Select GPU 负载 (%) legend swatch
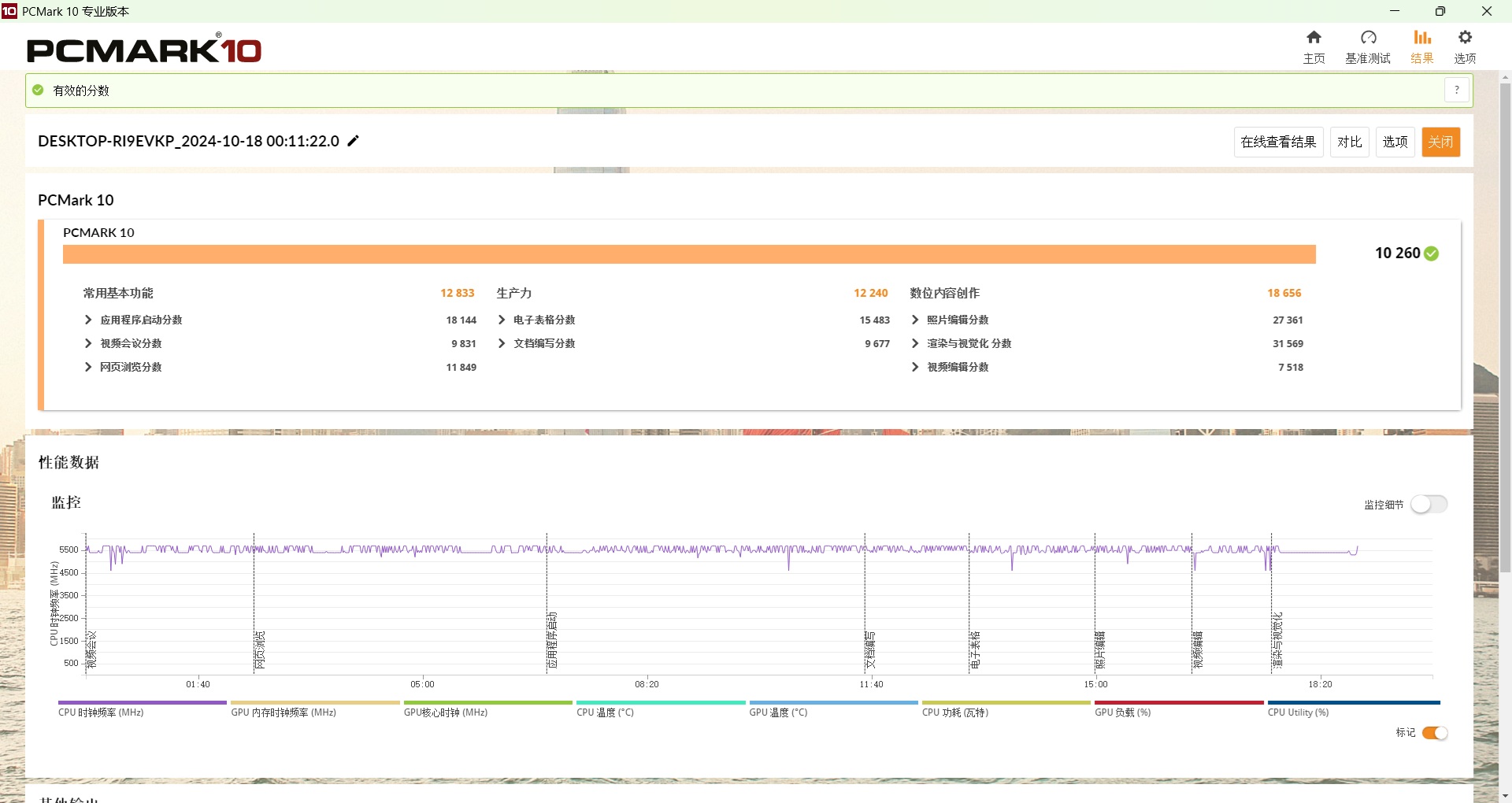 point(1179,702)
